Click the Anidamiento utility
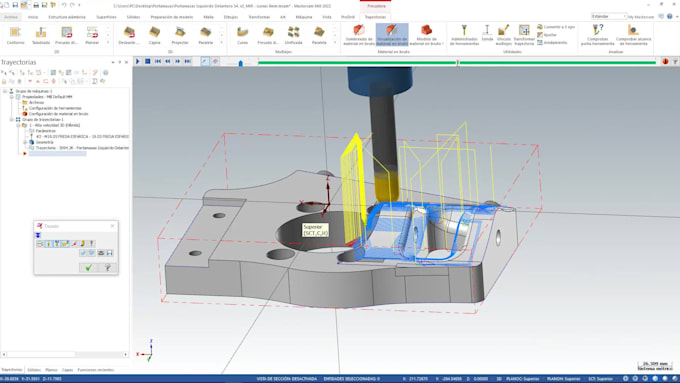 pos(552,43)
